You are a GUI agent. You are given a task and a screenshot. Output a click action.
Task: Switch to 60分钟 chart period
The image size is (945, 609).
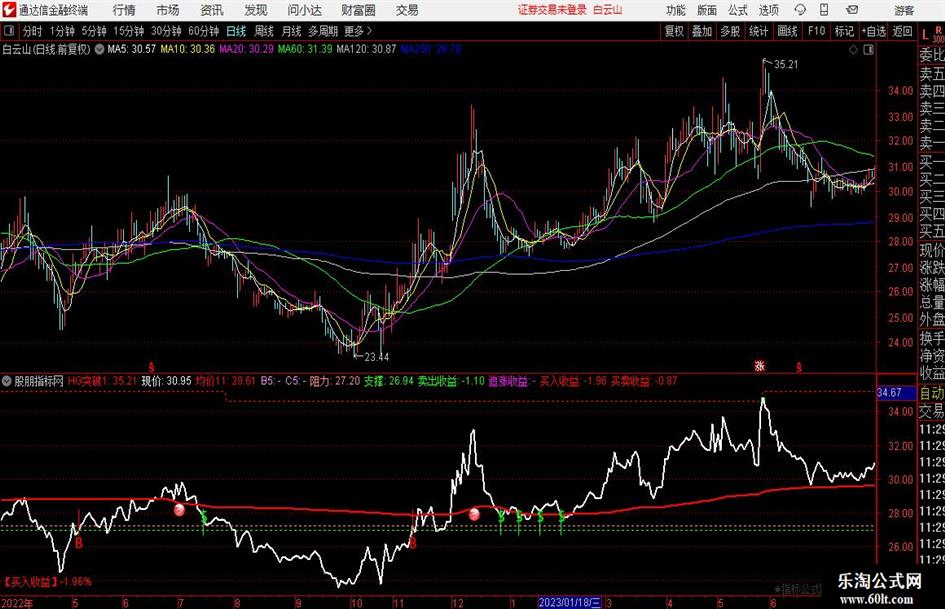[203, 31]
